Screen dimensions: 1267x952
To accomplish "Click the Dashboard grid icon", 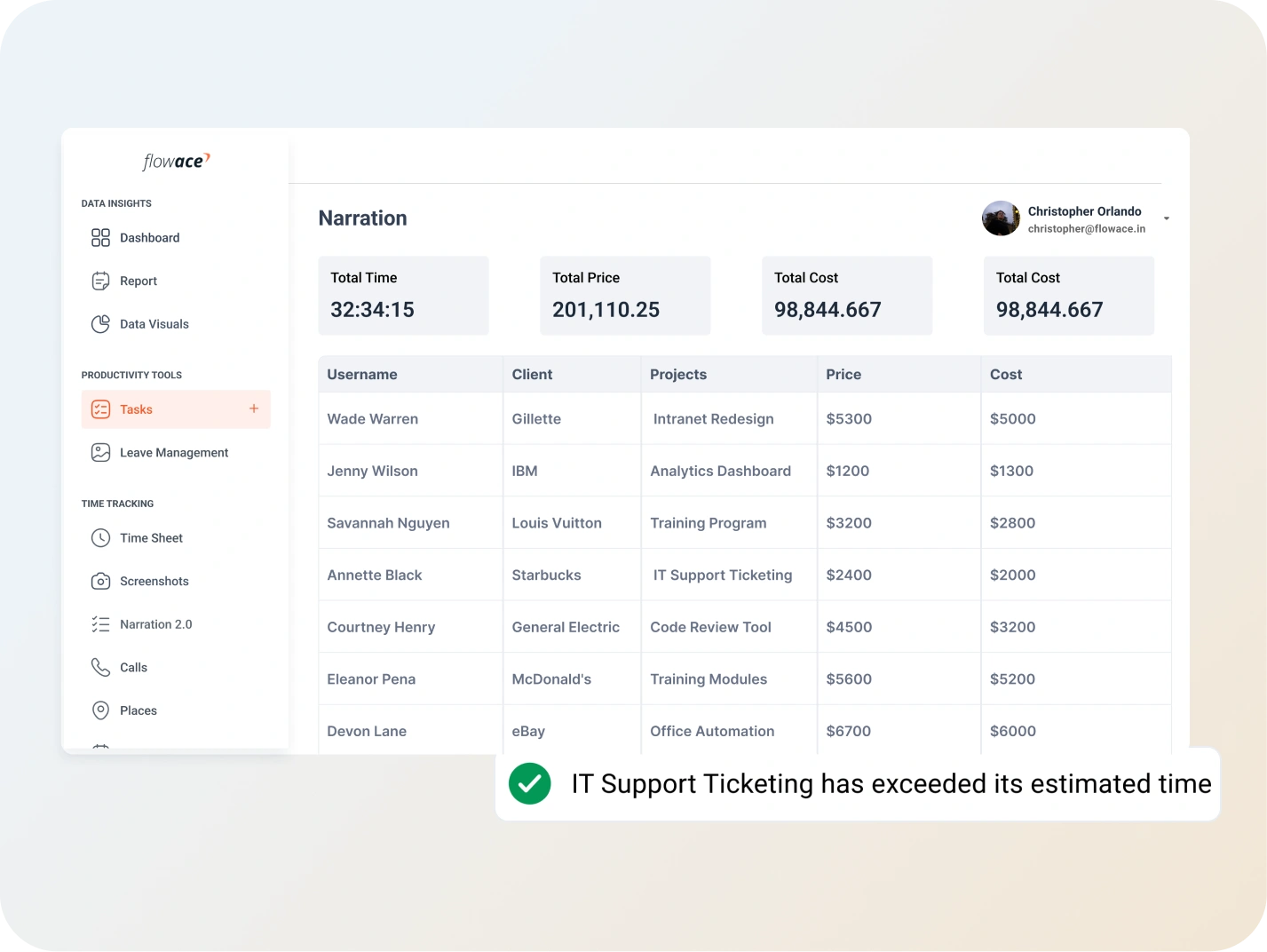I will point(100,238).
